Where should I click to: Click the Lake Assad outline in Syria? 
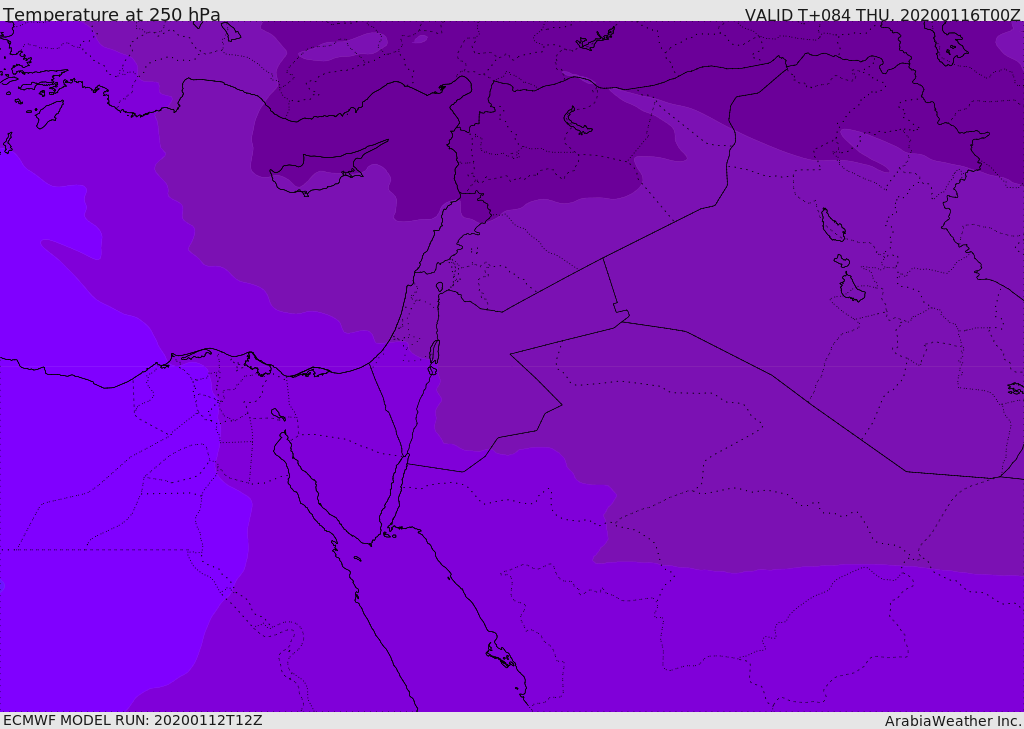click(x=577, y=122)
